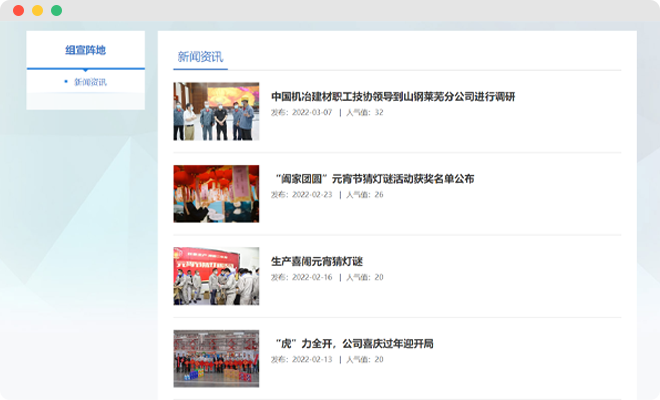660x400 pixels.
Task: Click the popularity value 26
Action: [379, 195]
